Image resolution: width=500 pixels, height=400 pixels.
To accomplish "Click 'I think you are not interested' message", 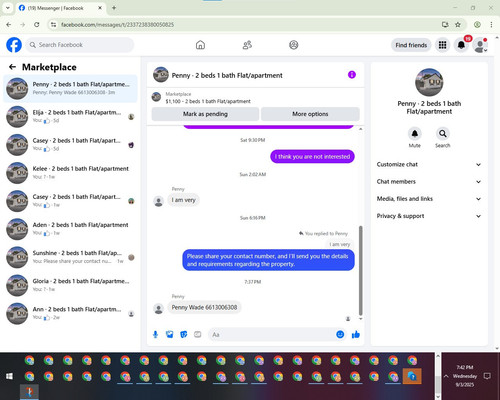I will point(312,156).
